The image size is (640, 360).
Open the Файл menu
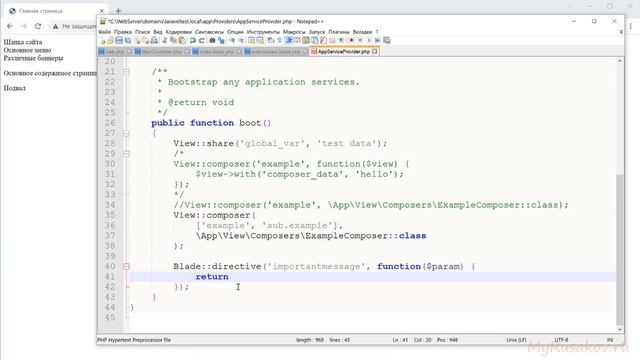(x=104, y=32)
